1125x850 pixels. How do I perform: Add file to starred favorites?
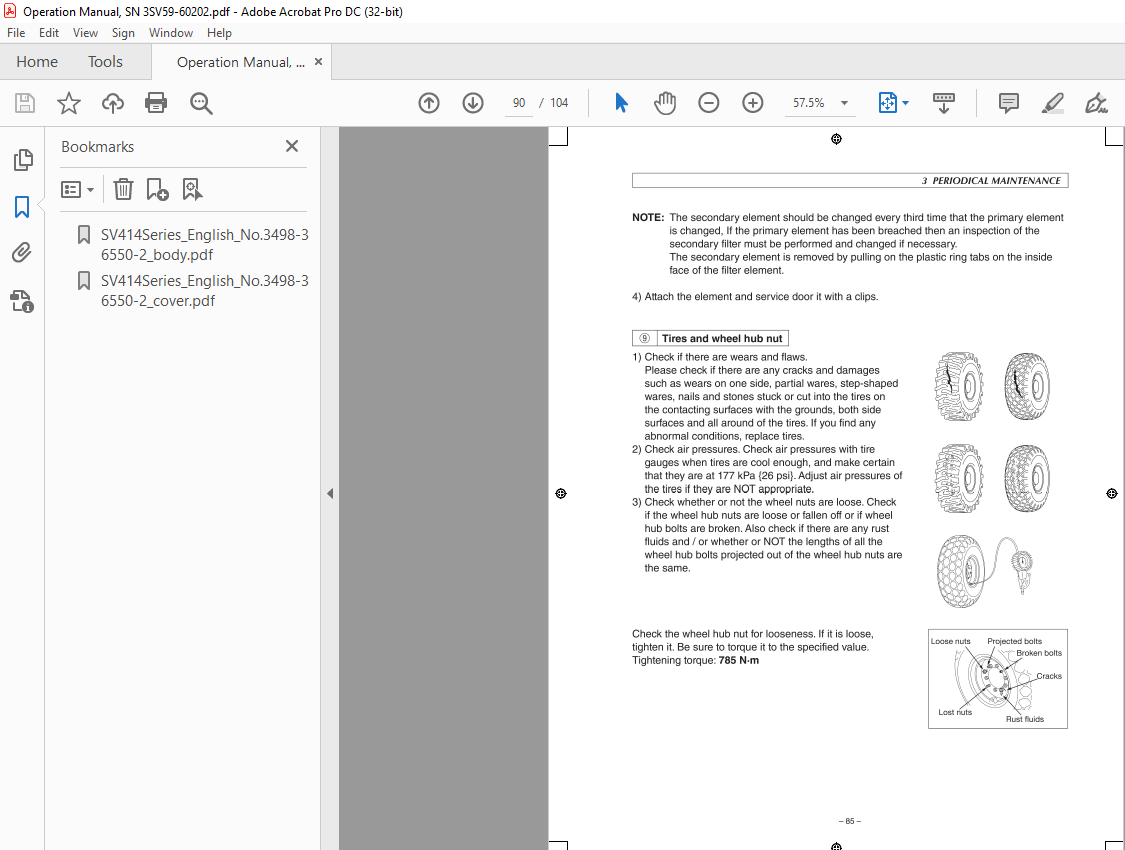coord(69,103)
